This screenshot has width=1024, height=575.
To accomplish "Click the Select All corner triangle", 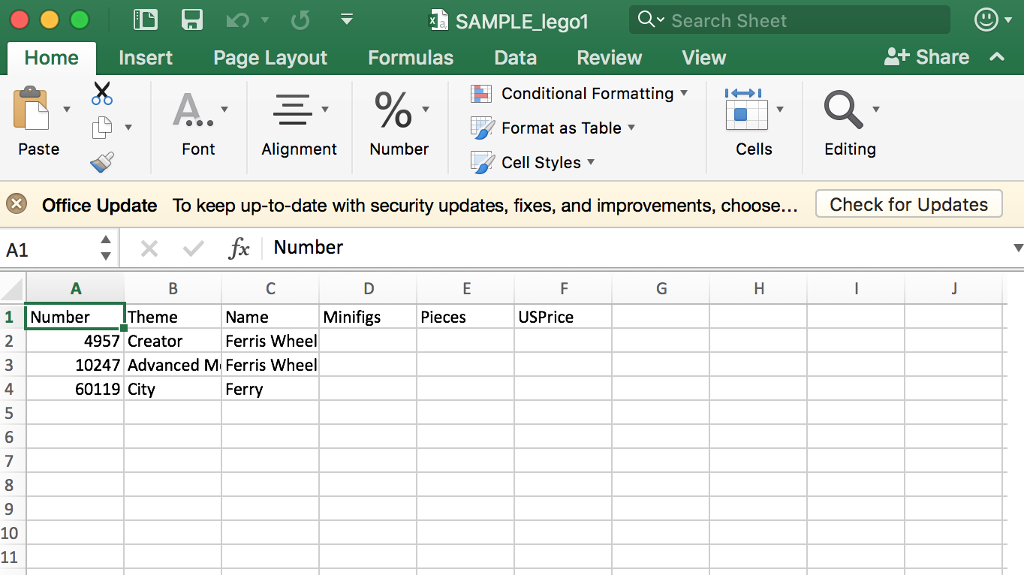I will (x=13, y=288).
